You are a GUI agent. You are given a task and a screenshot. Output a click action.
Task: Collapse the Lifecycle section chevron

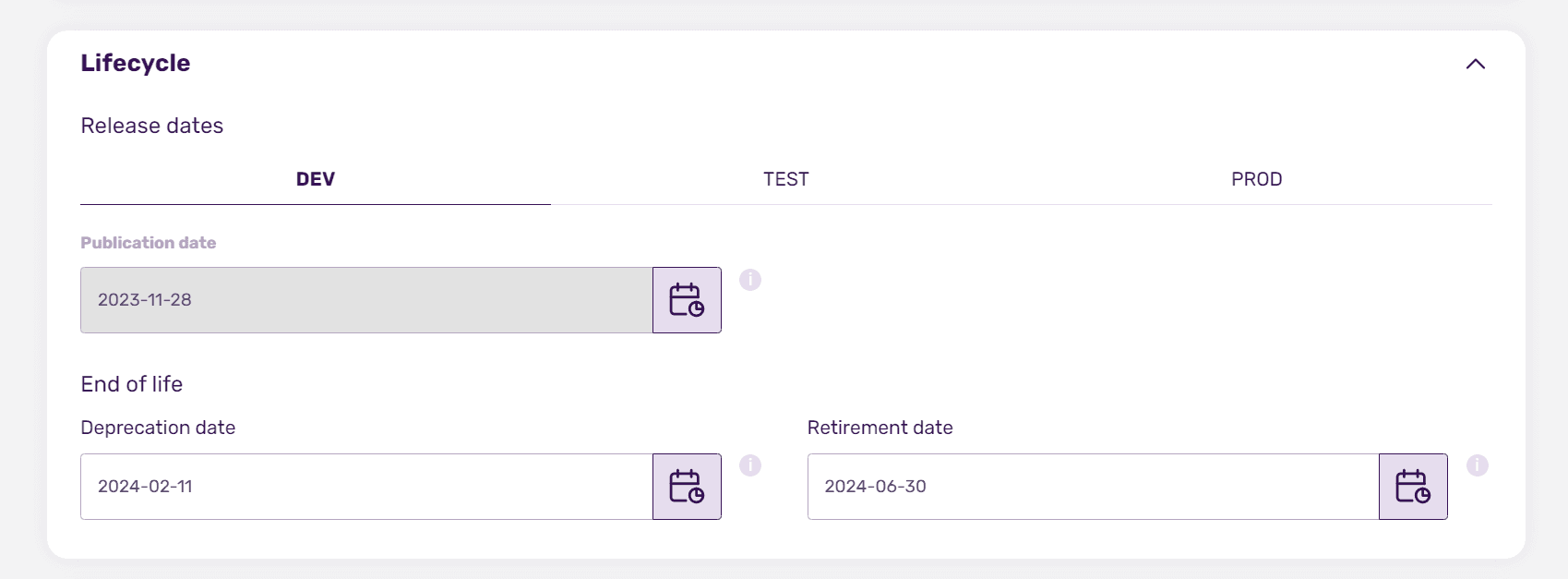click(x=1476, y=64)
